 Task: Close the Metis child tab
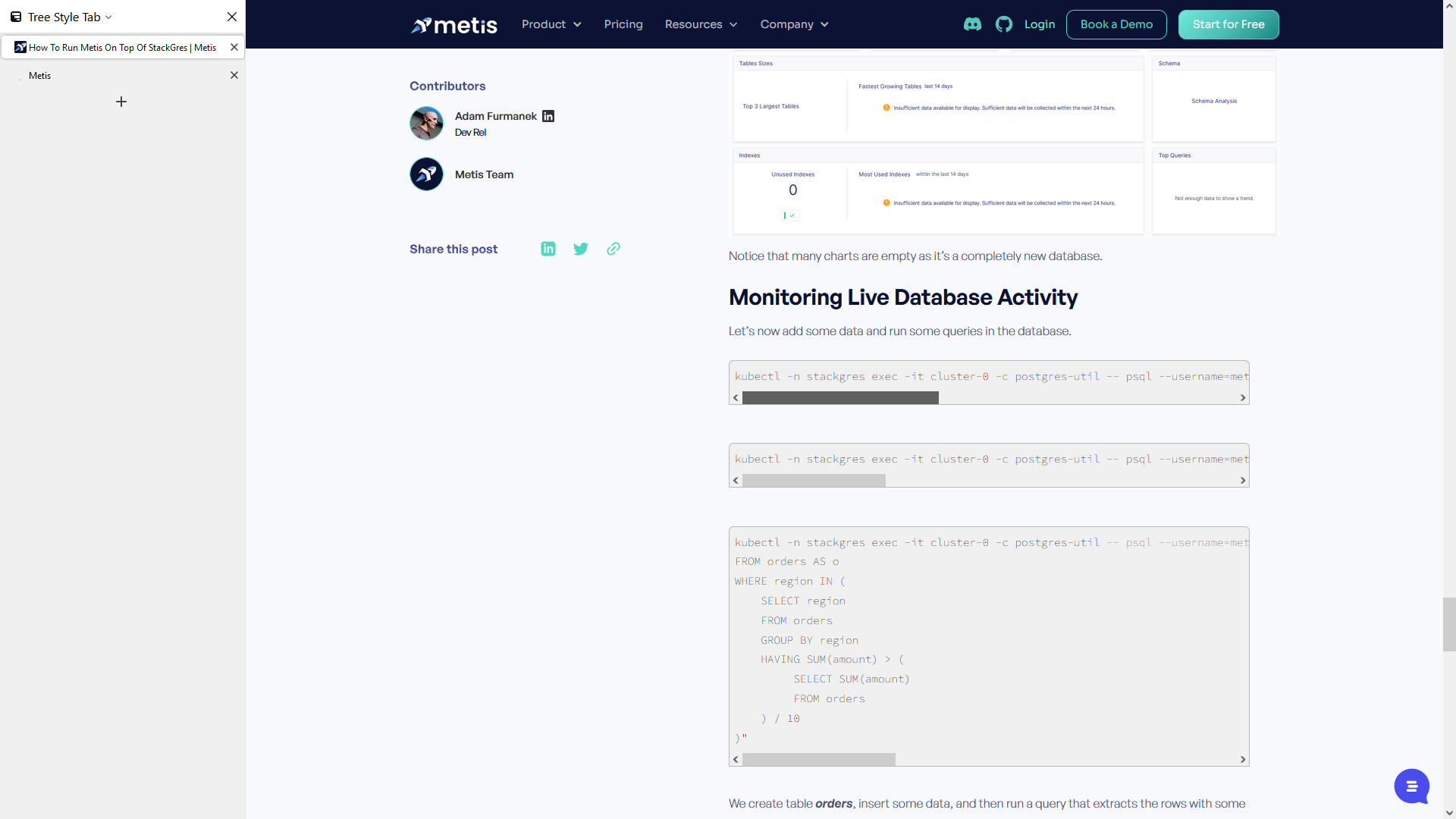(234, 75)
